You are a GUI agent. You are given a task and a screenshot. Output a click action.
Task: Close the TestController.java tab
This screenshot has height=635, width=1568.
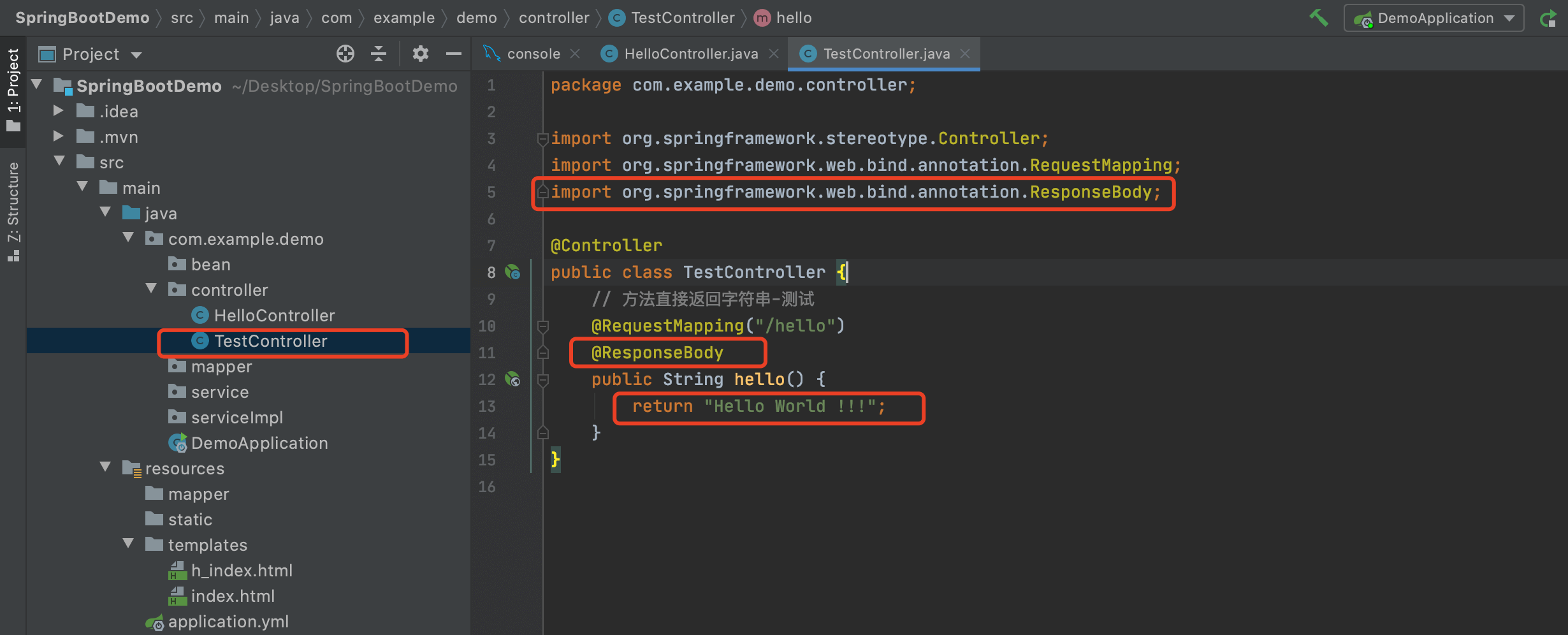click(965, 54)
